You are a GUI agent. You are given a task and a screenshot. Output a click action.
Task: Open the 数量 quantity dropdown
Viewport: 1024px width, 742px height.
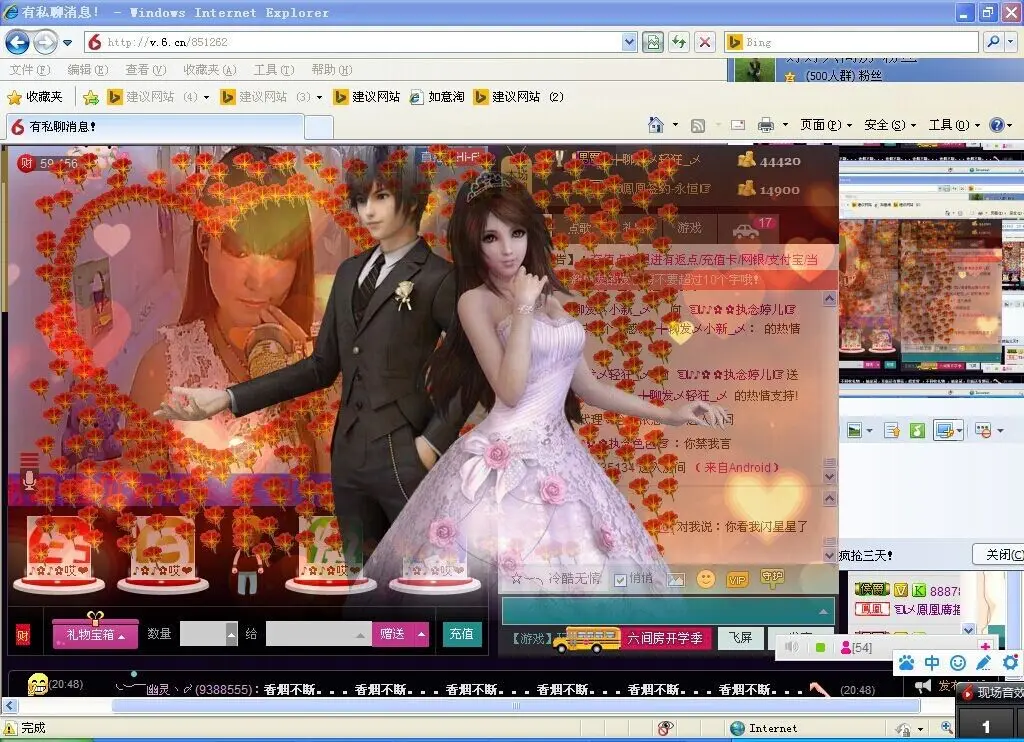(x=231, y=634)
